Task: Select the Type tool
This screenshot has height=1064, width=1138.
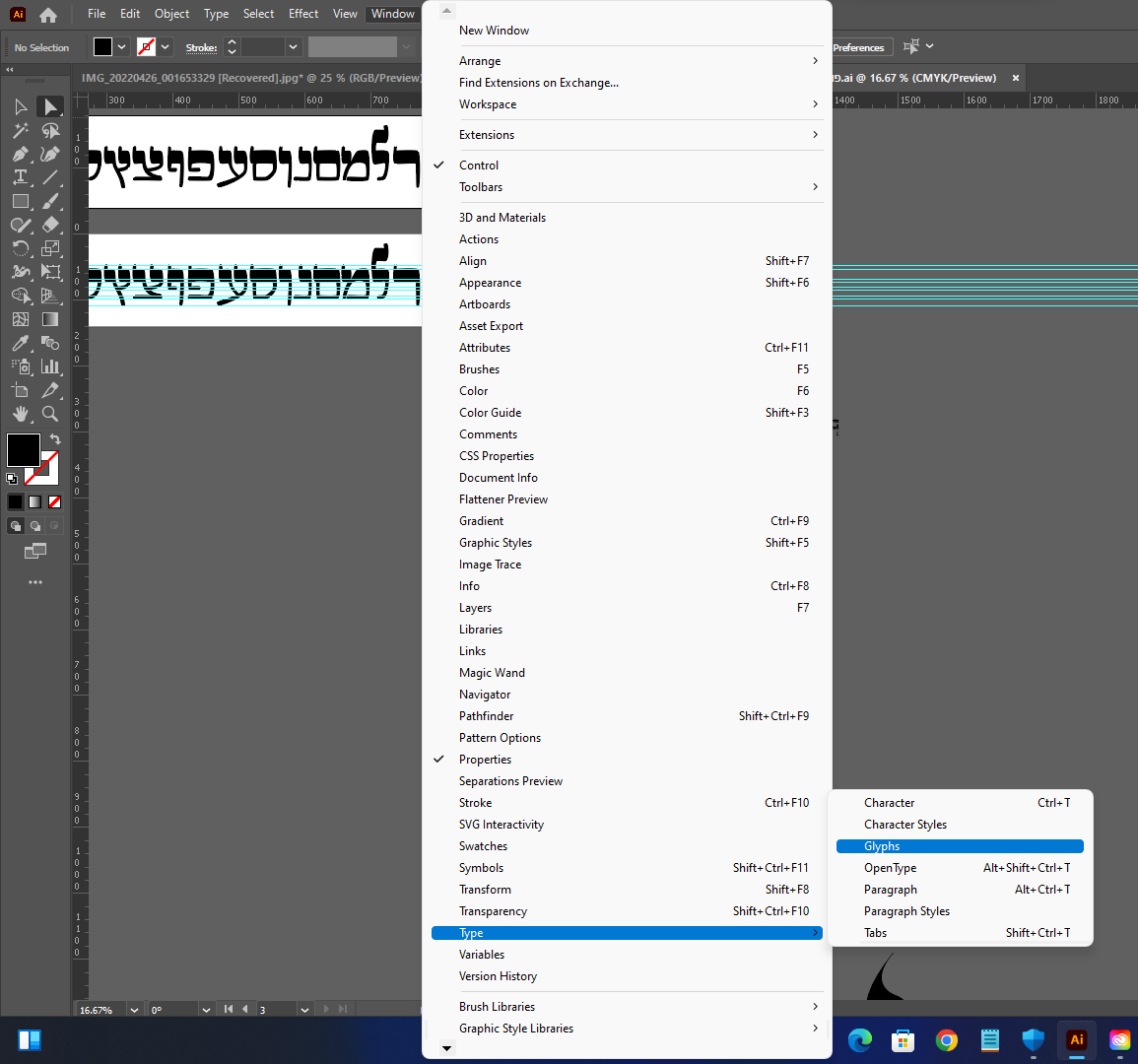Action: click(x=21, y=177)
